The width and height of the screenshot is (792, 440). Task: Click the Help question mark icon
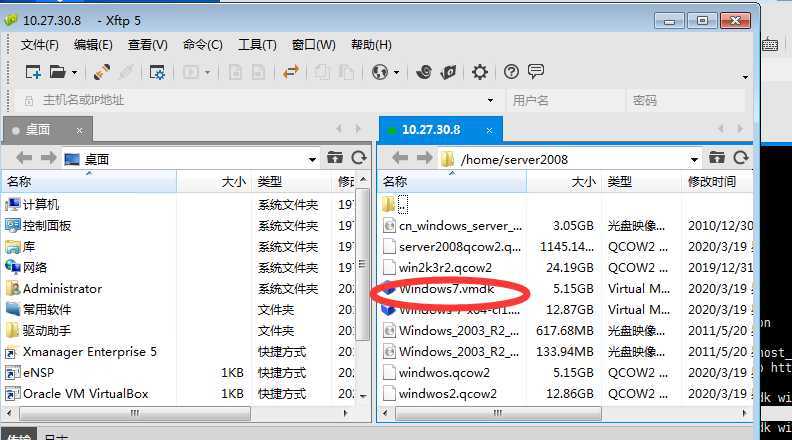pos(511,72)
